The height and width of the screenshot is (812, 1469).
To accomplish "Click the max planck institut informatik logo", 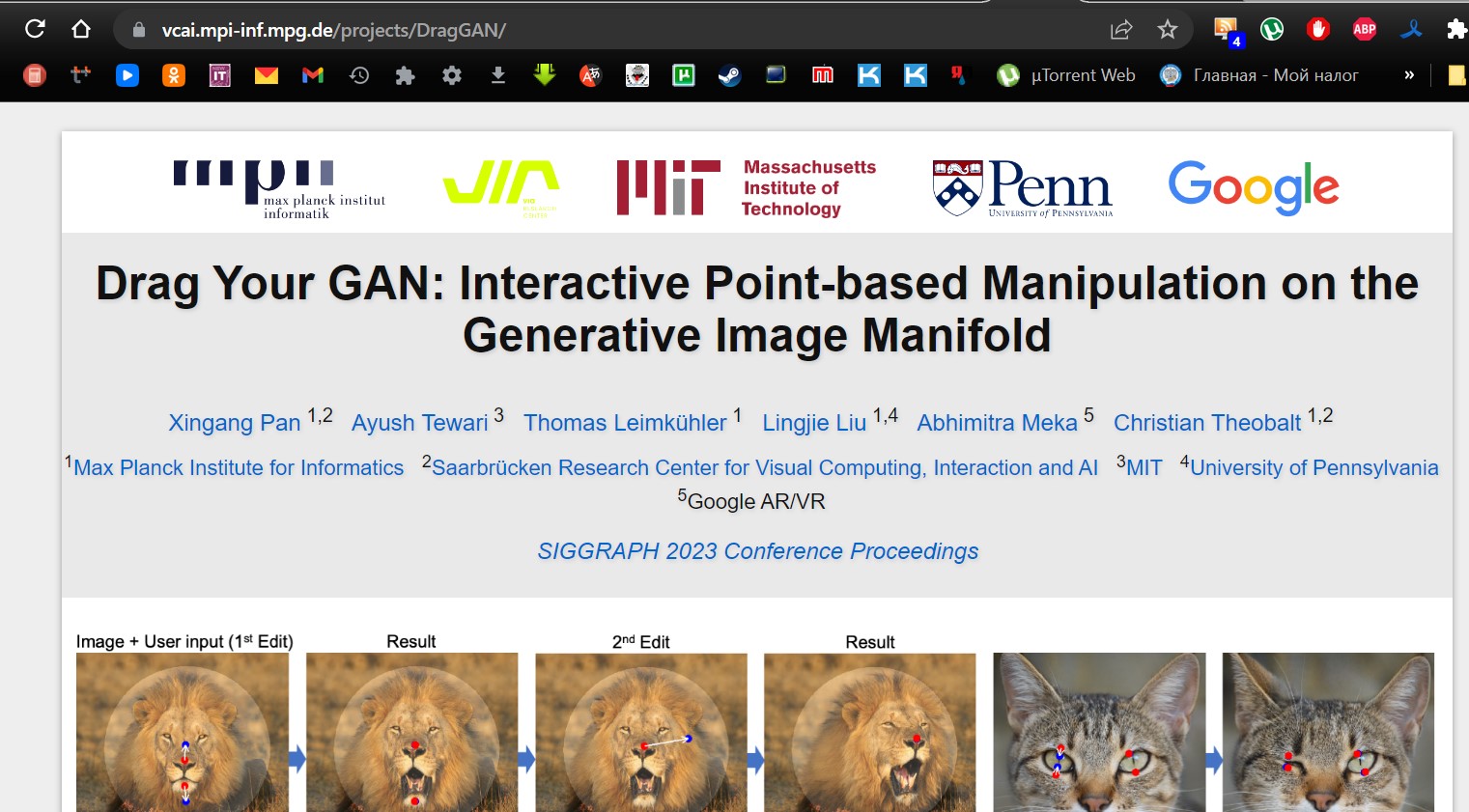I will [279, 190].
